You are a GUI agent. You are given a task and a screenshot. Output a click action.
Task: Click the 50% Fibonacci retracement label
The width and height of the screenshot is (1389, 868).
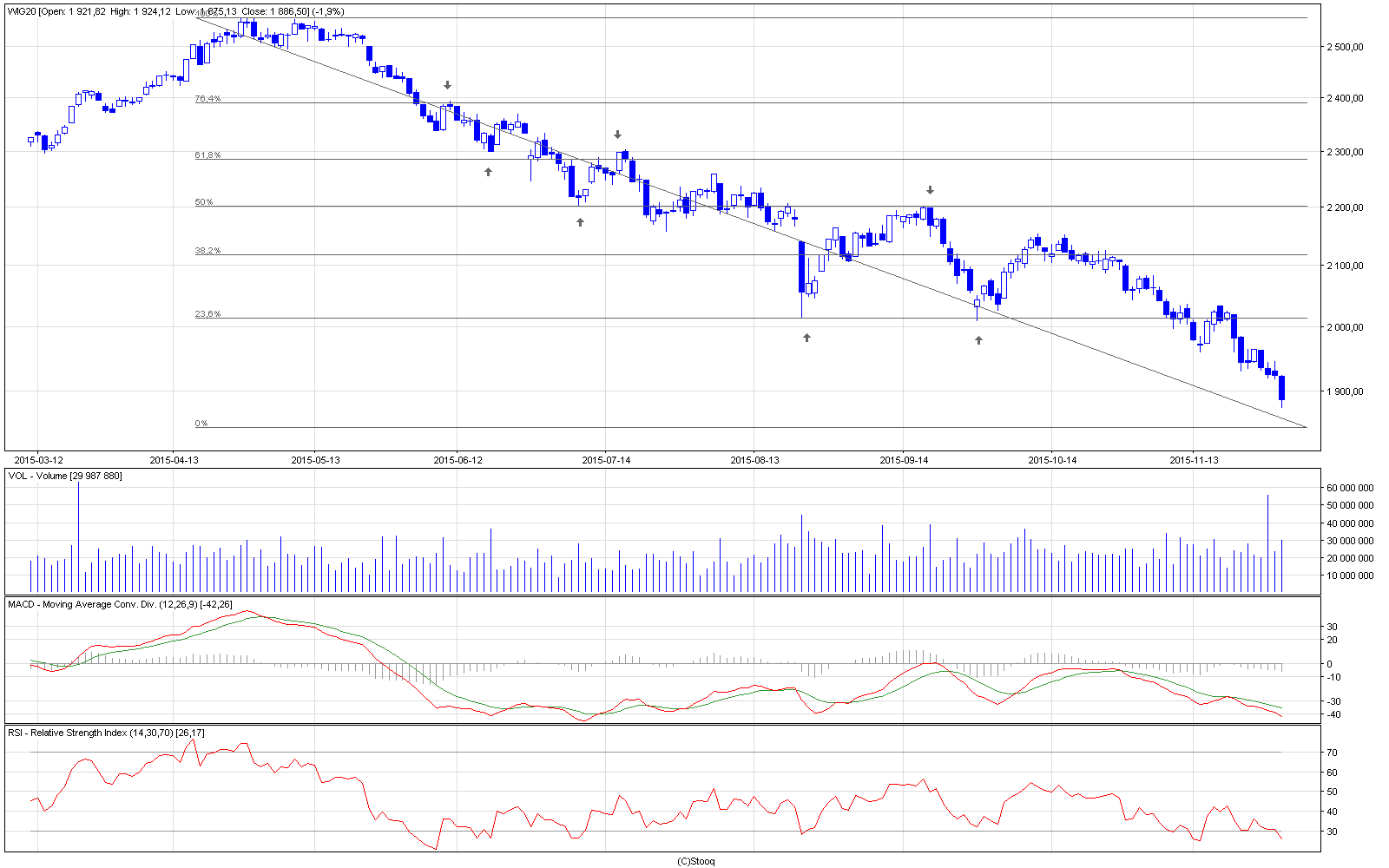tap(203, 202)
